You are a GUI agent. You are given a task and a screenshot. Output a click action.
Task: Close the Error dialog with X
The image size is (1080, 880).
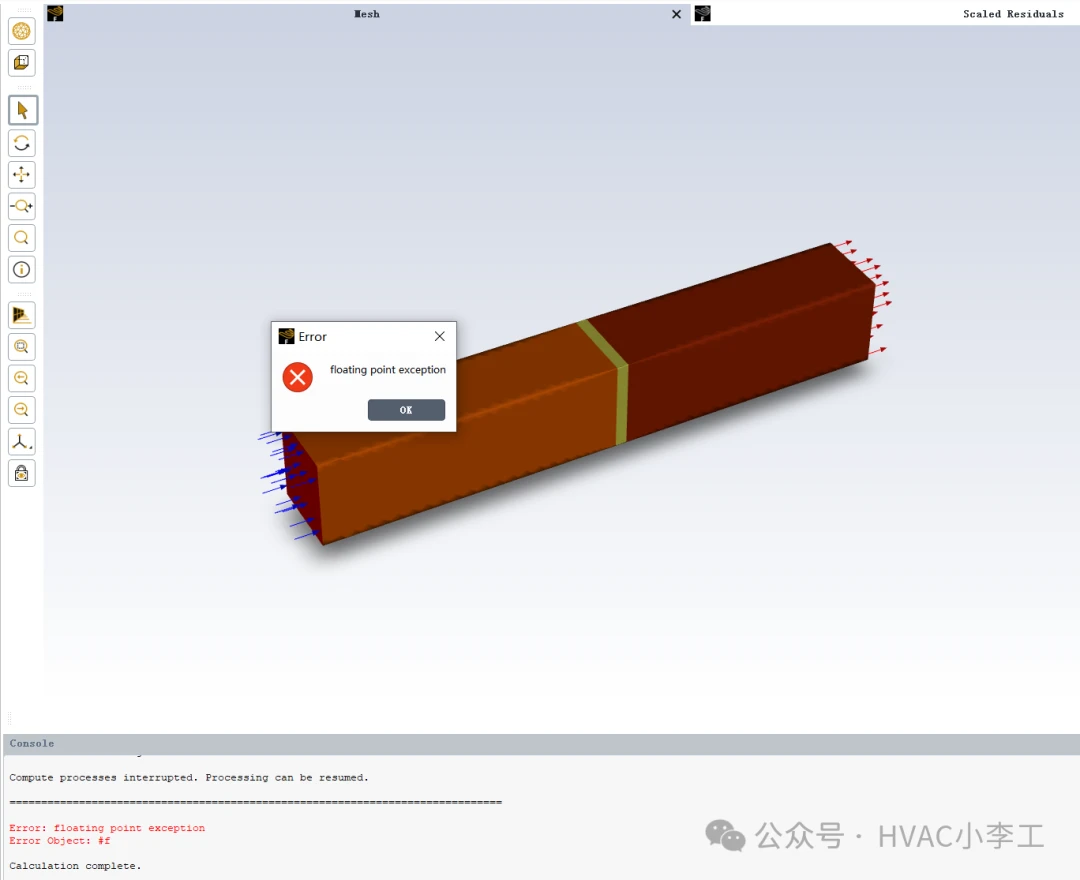[x=439, y=336]
